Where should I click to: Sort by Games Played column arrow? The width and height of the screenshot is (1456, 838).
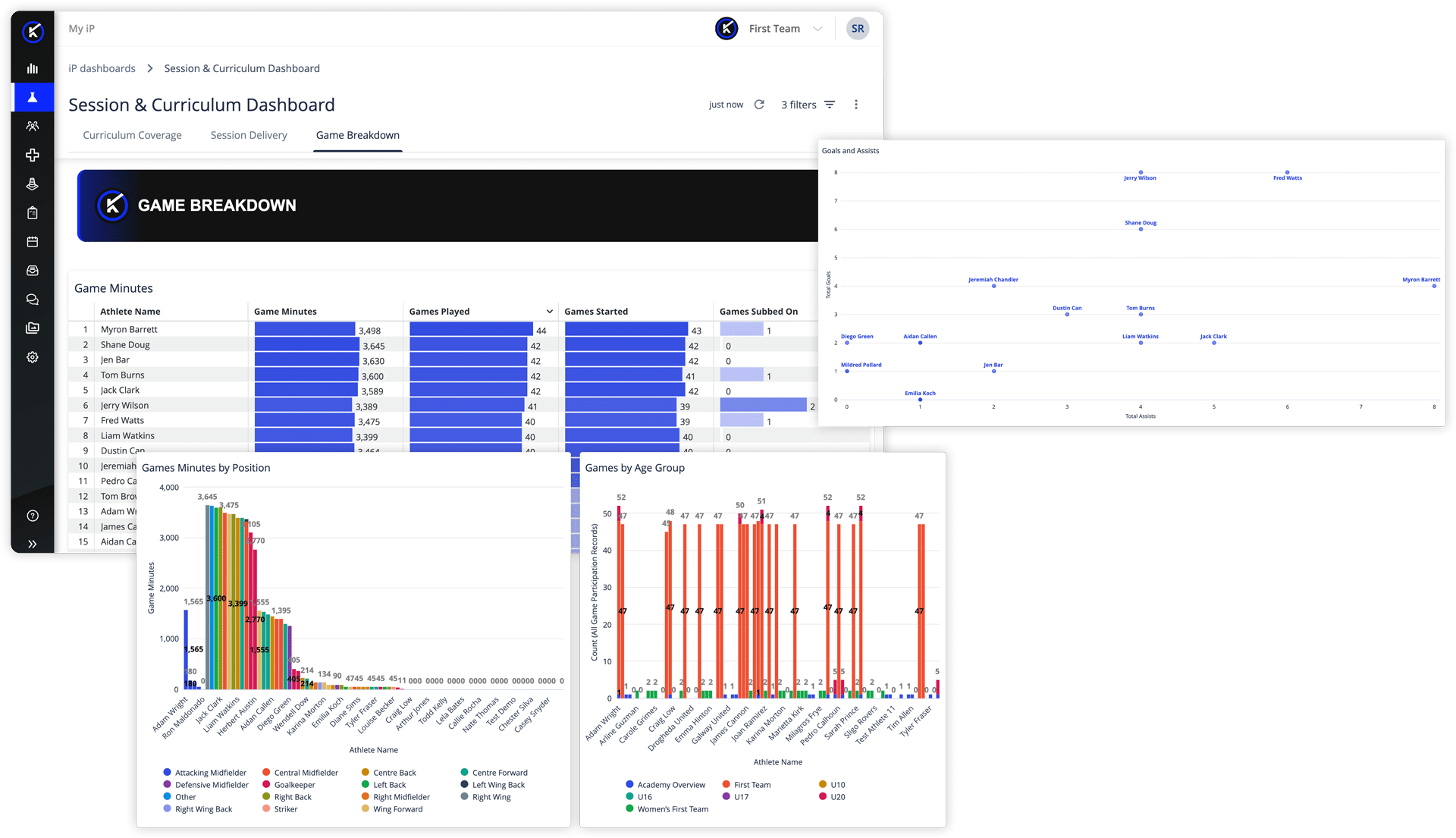550,312
